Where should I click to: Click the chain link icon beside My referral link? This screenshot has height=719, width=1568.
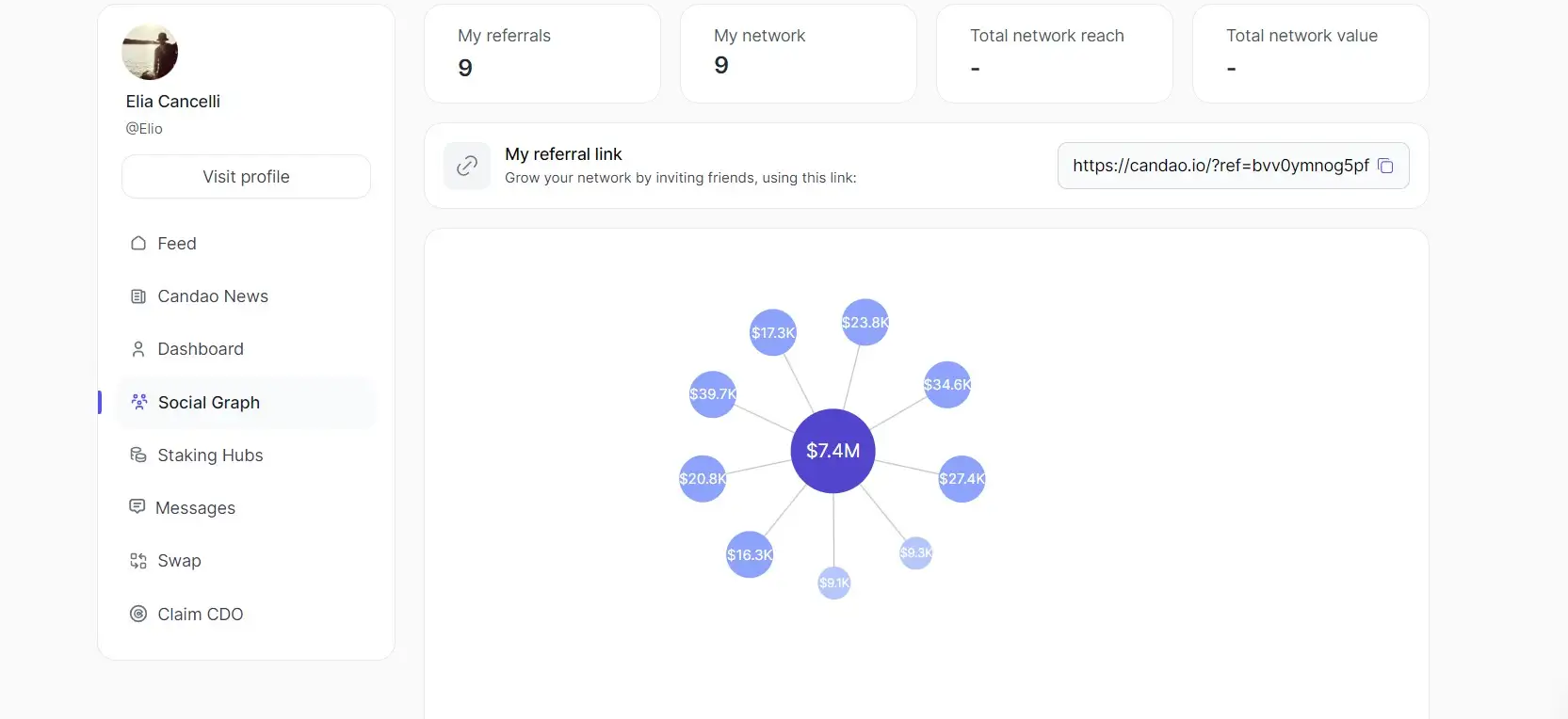pos(467,166)
